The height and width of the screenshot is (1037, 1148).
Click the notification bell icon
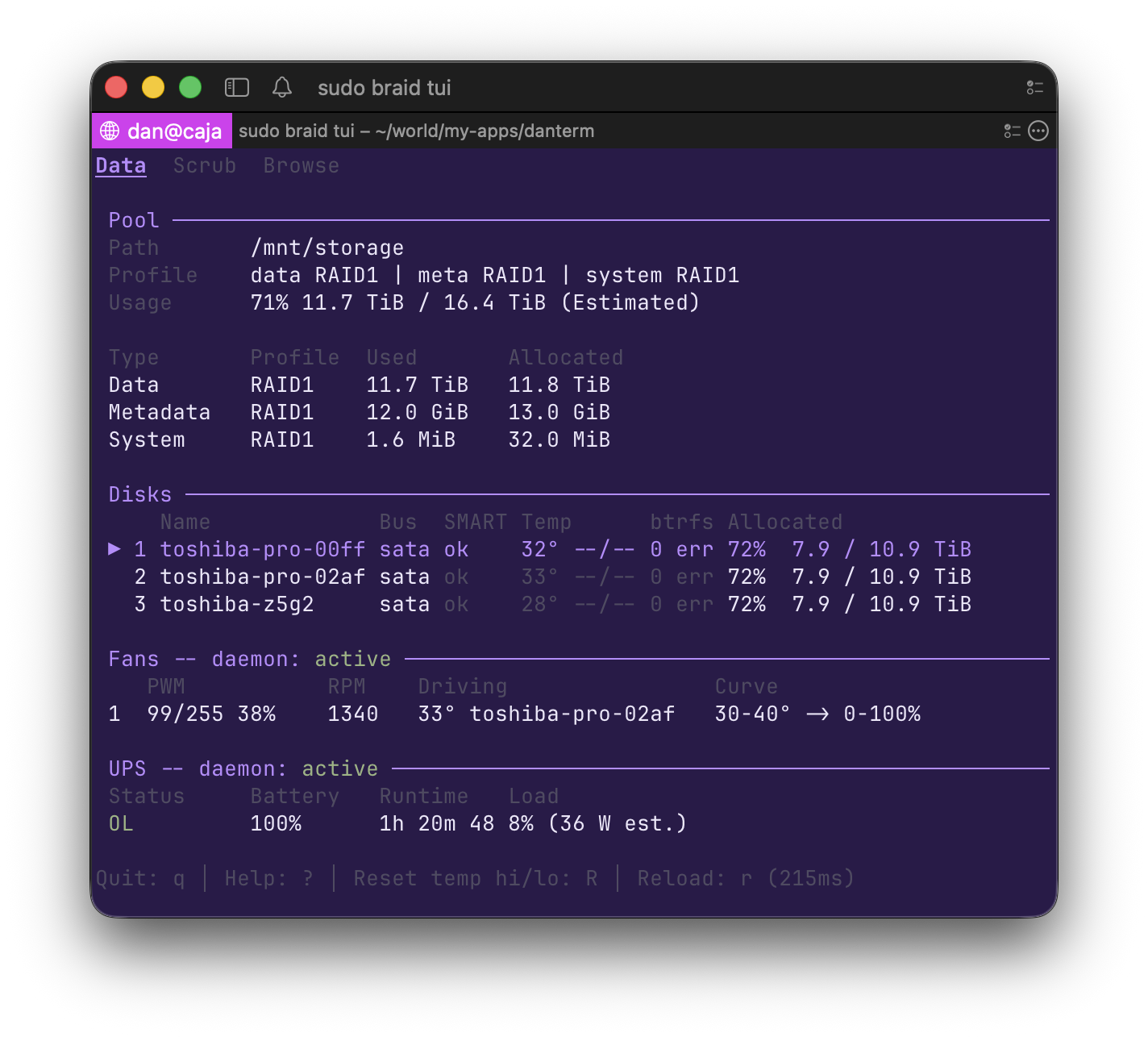282,87
